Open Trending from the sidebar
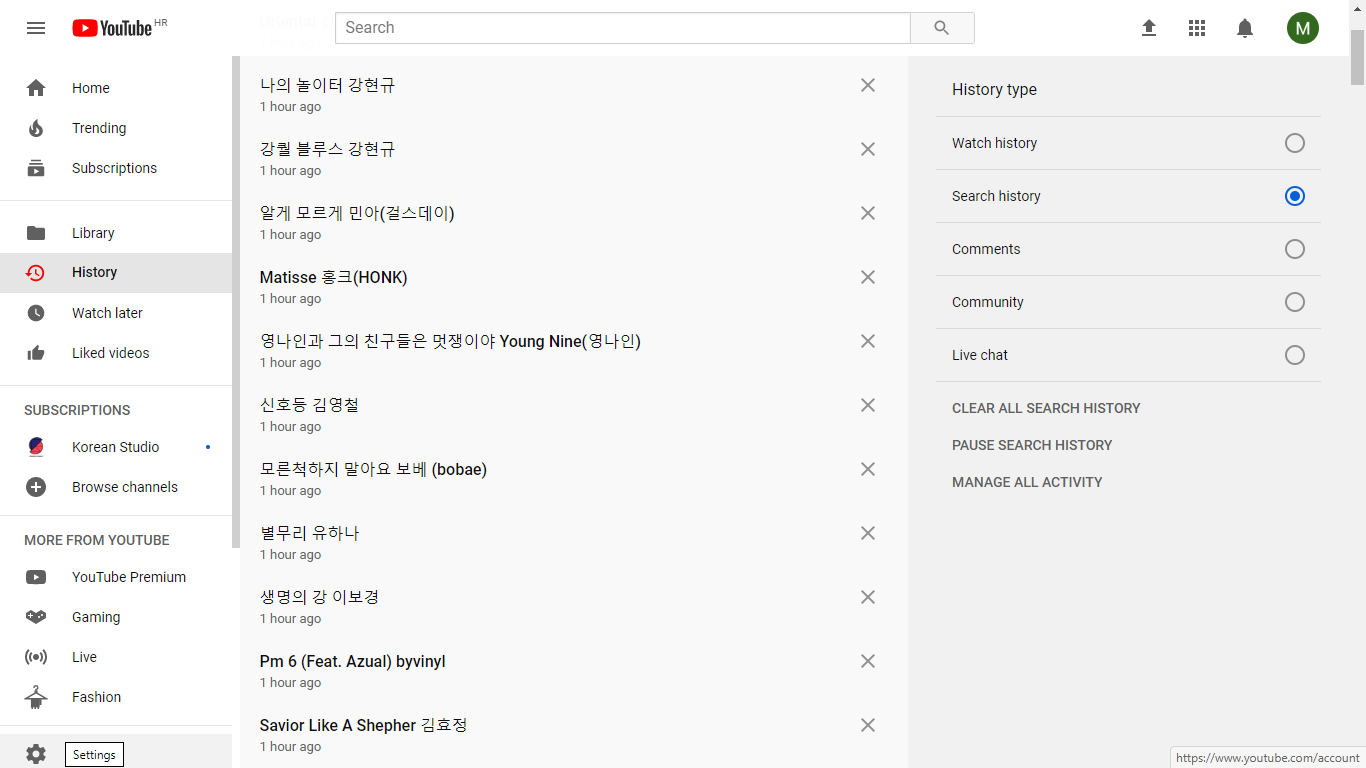The height and width of the screenshot is (768, 1366). point(116,128)
